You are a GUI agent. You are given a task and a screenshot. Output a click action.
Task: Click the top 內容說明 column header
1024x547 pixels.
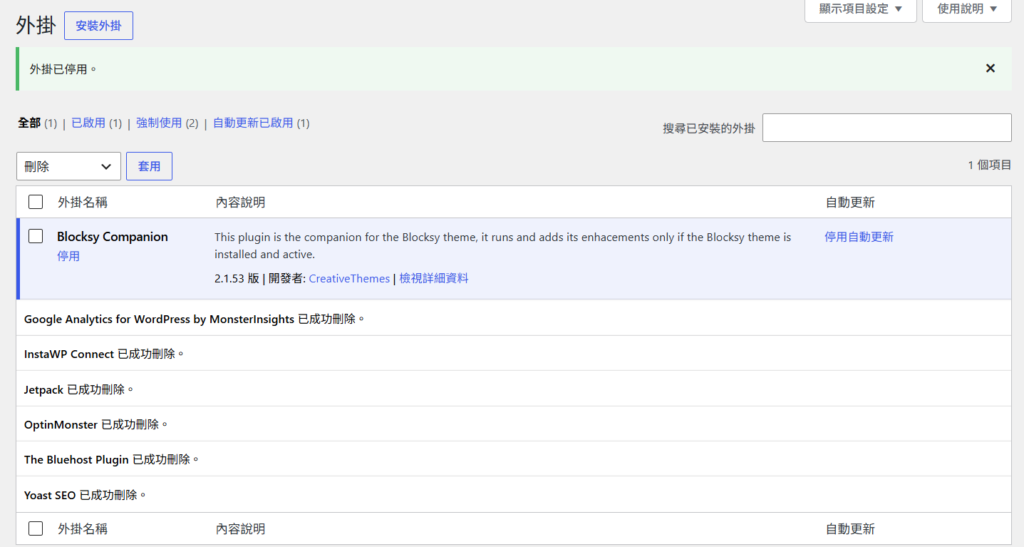(x=240, y=202)
